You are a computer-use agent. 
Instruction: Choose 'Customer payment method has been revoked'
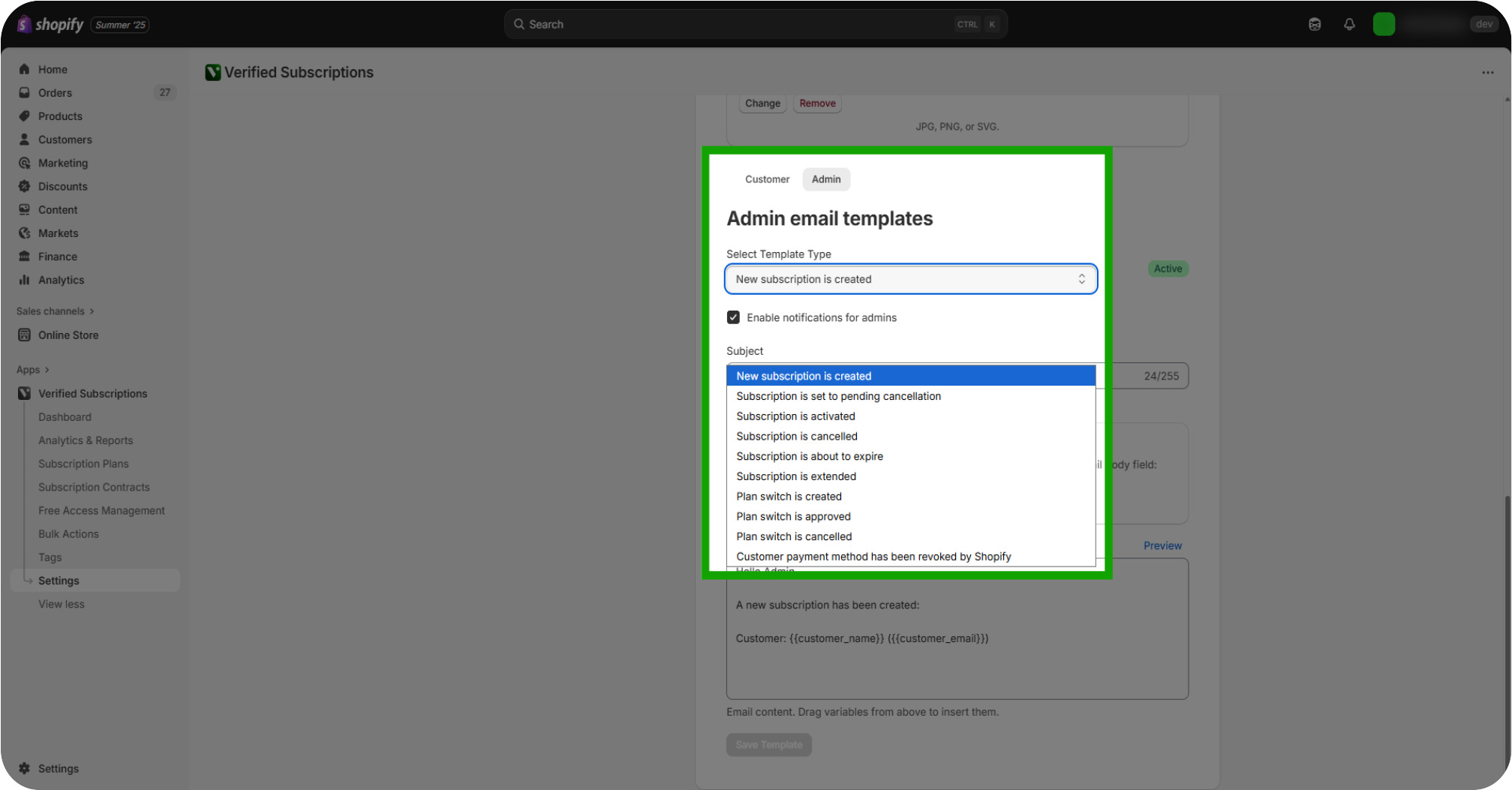(x=911, y=557)
